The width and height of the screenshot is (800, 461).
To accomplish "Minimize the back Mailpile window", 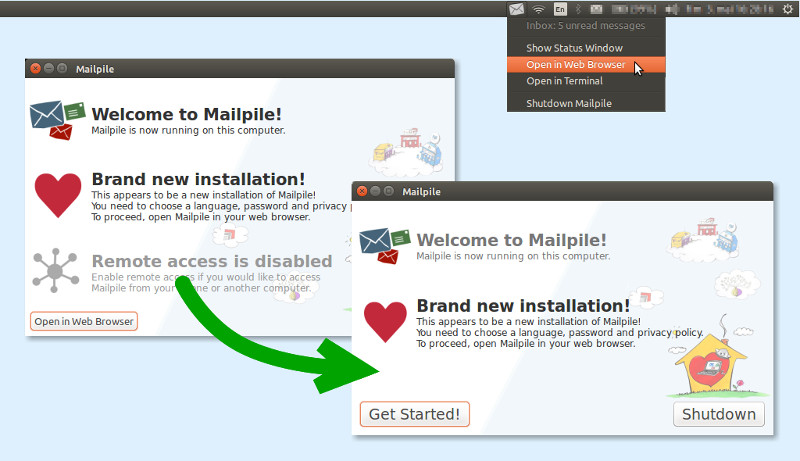I will (49, 68).
